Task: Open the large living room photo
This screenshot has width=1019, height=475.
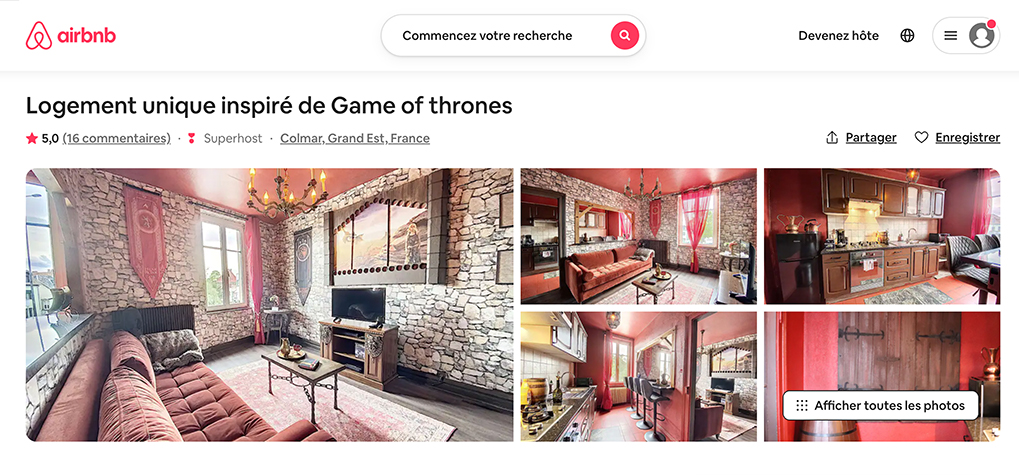Action: pos(269,305)
